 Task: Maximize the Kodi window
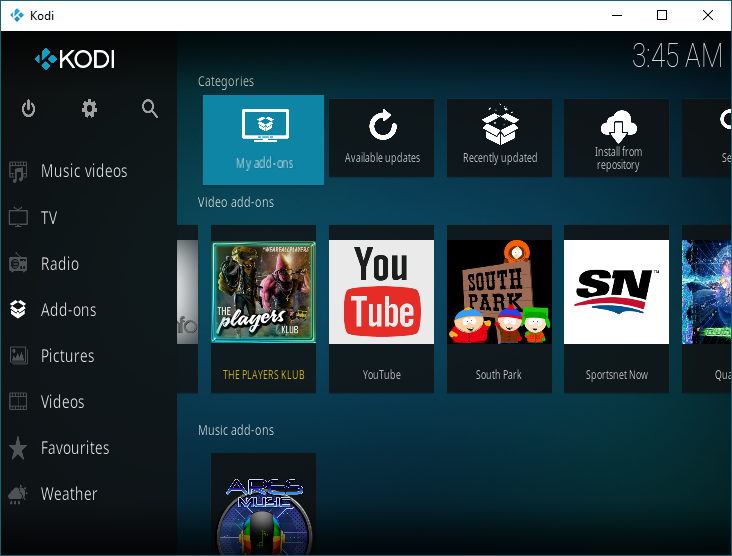662,15
